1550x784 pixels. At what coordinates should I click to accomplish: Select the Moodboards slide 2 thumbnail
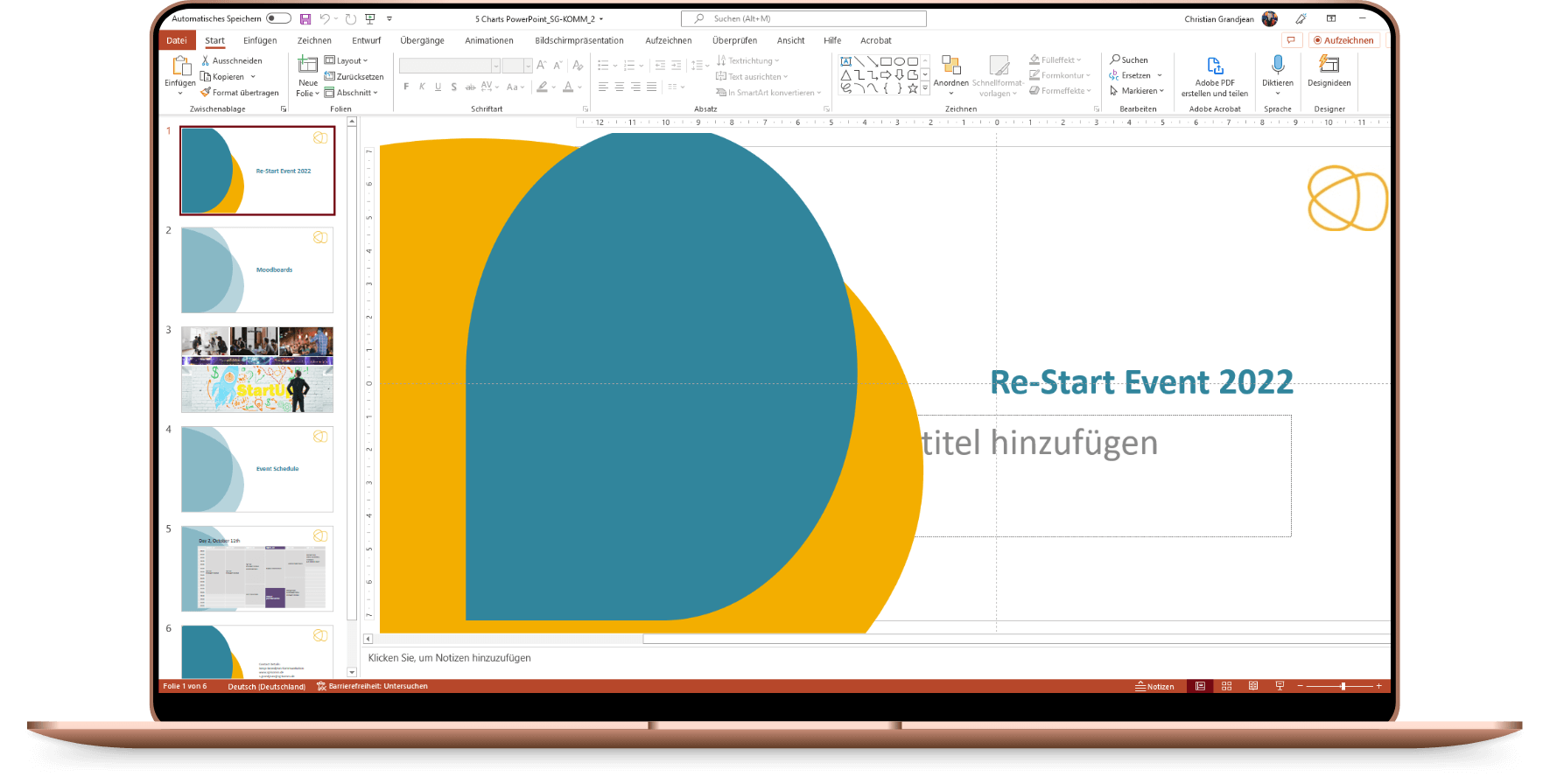257,269
